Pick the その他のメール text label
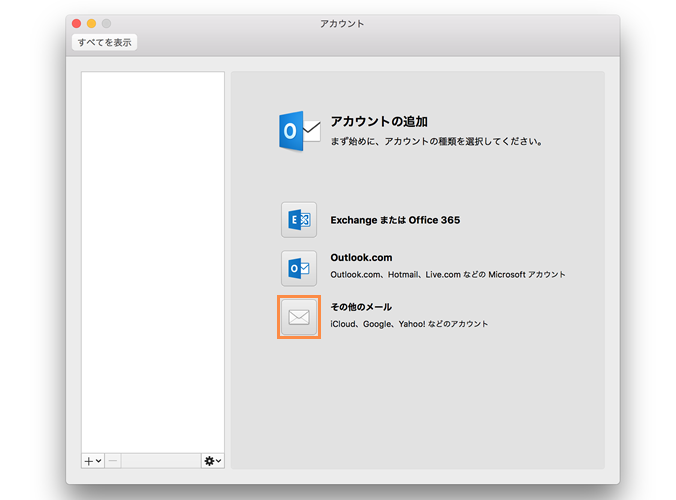 pyautogui.click(x=361, y=307)
